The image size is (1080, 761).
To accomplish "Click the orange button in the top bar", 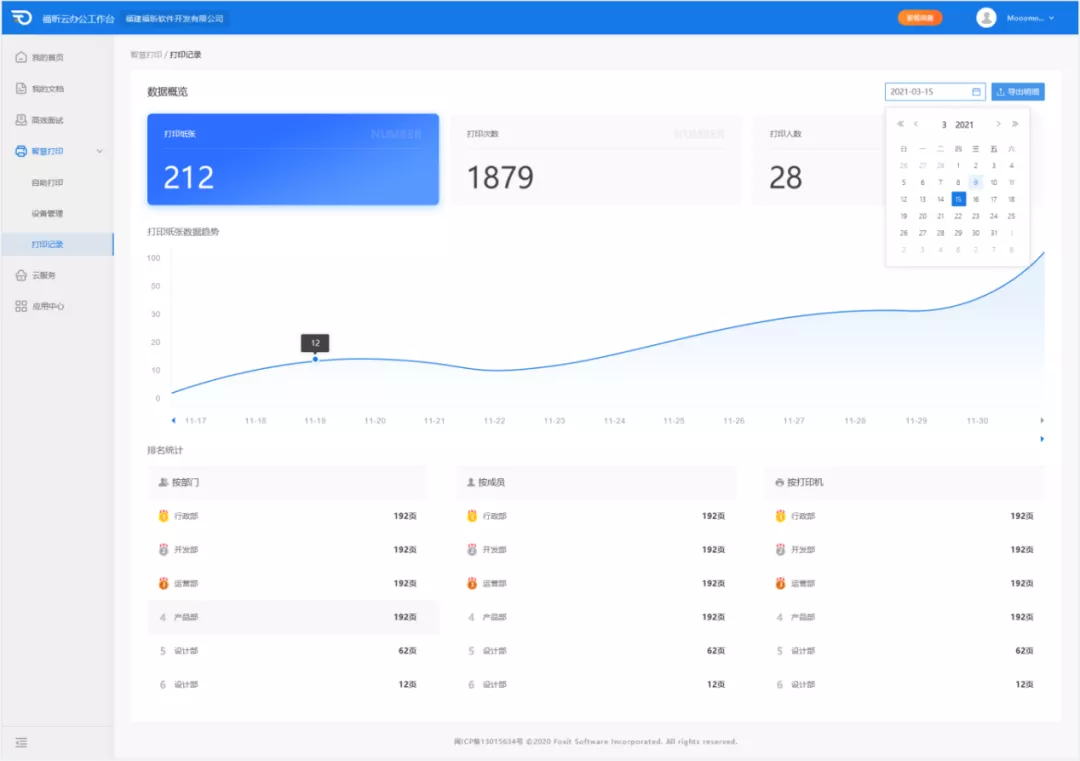I will tap(919, 18).
